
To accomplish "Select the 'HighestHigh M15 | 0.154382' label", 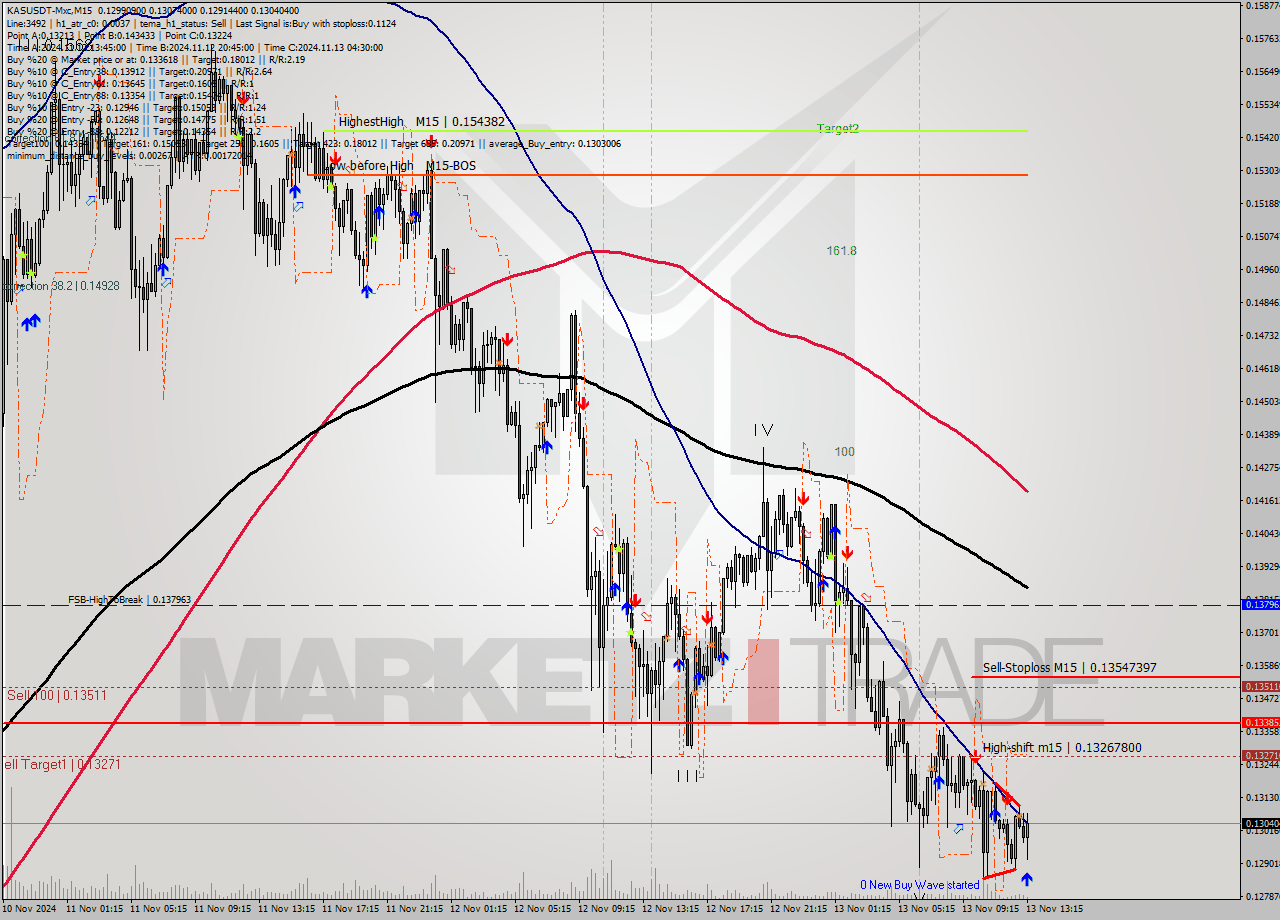I will coord(421,121).
